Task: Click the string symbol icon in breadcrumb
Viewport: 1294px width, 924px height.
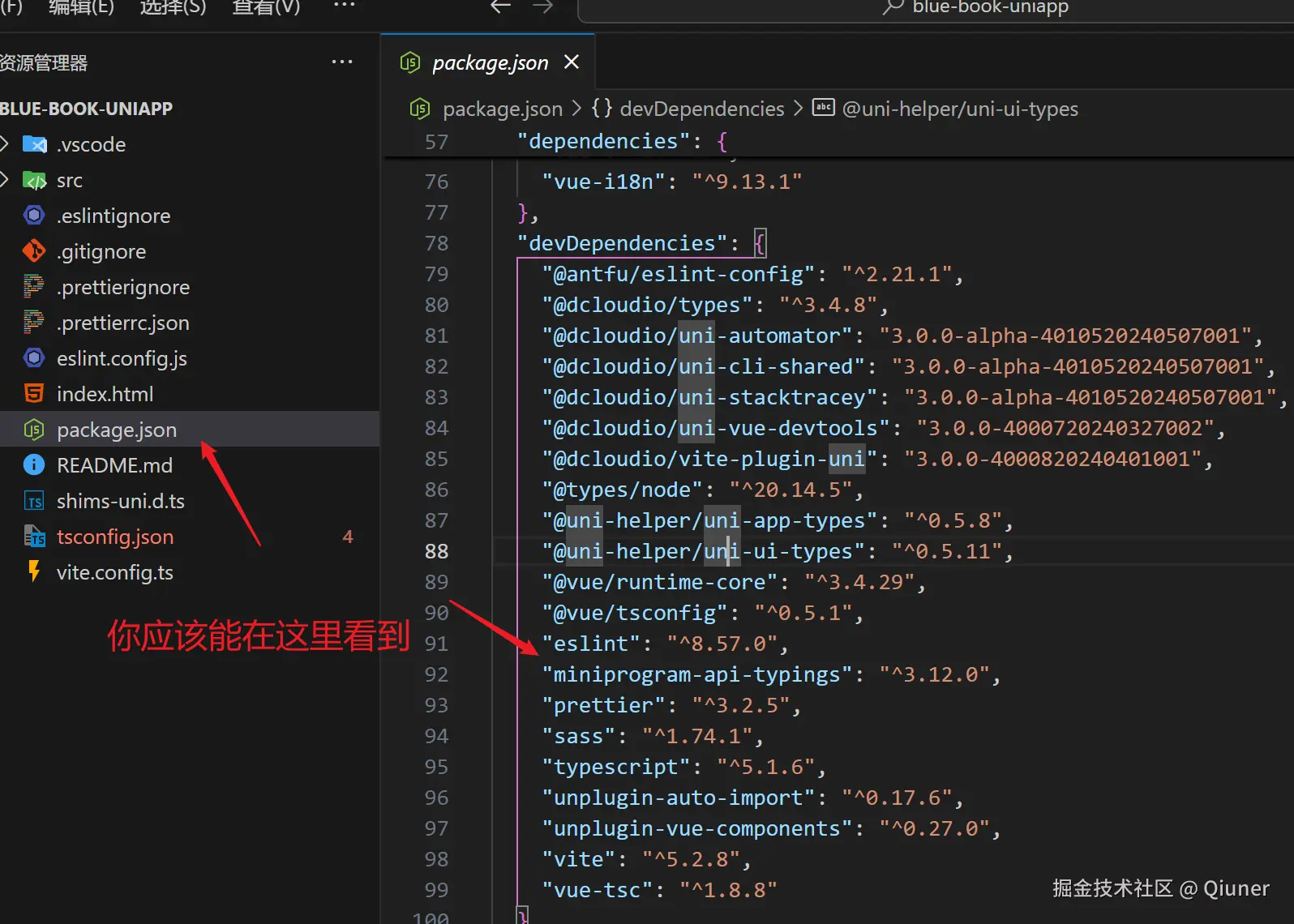Action: pos(824,107)
